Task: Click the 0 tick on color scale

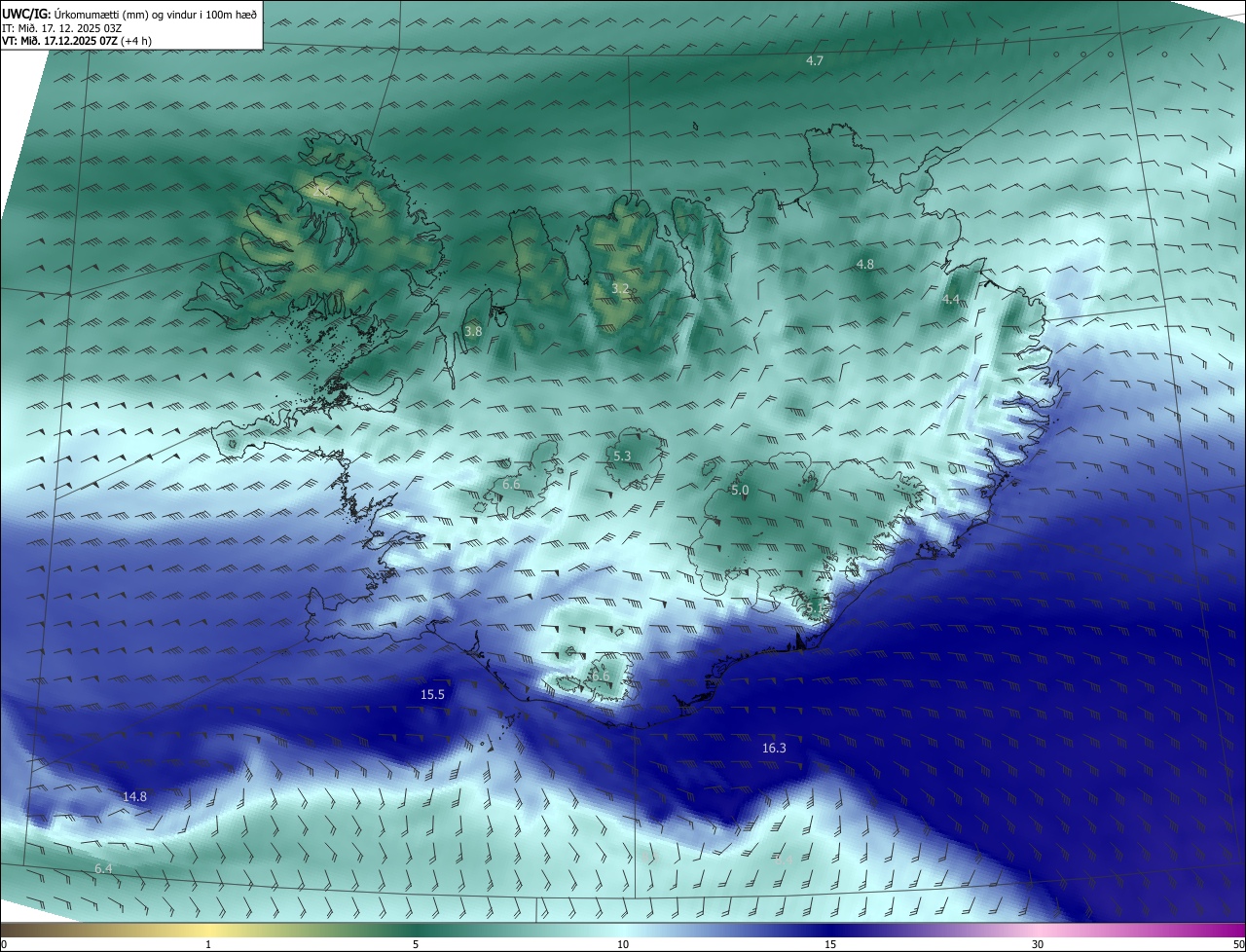Action: point(4,944)
